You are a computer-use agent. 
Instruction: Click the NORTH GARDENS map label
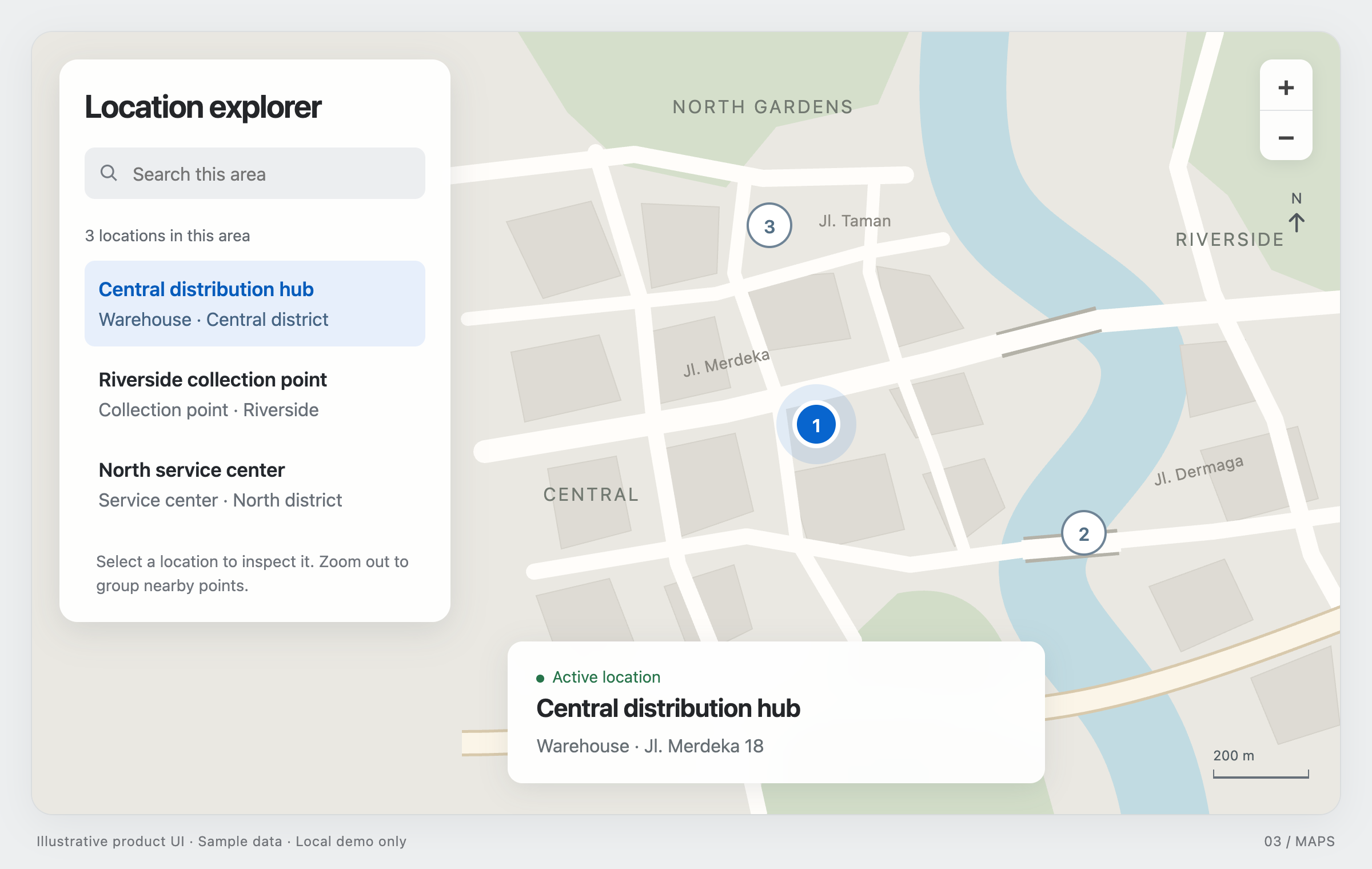[763, 107]
